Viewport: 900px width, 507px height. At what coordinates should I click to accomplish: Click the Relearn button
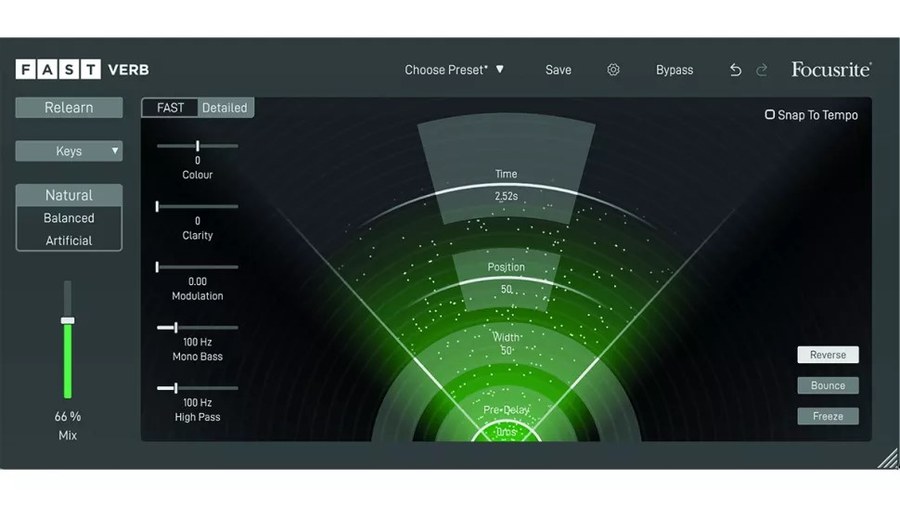click(69, 107)
